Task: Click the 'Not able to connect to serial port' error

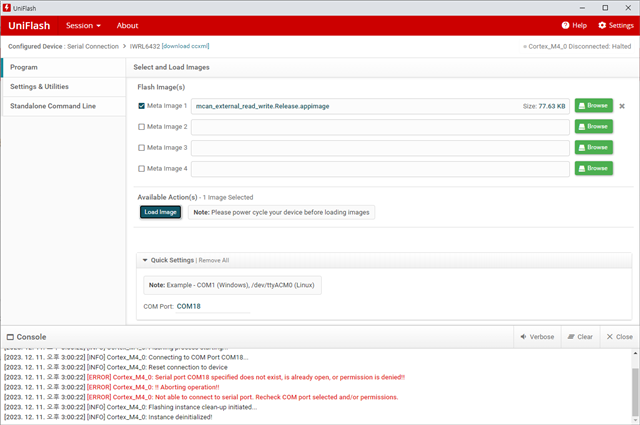Action: [x=201, y=397]
